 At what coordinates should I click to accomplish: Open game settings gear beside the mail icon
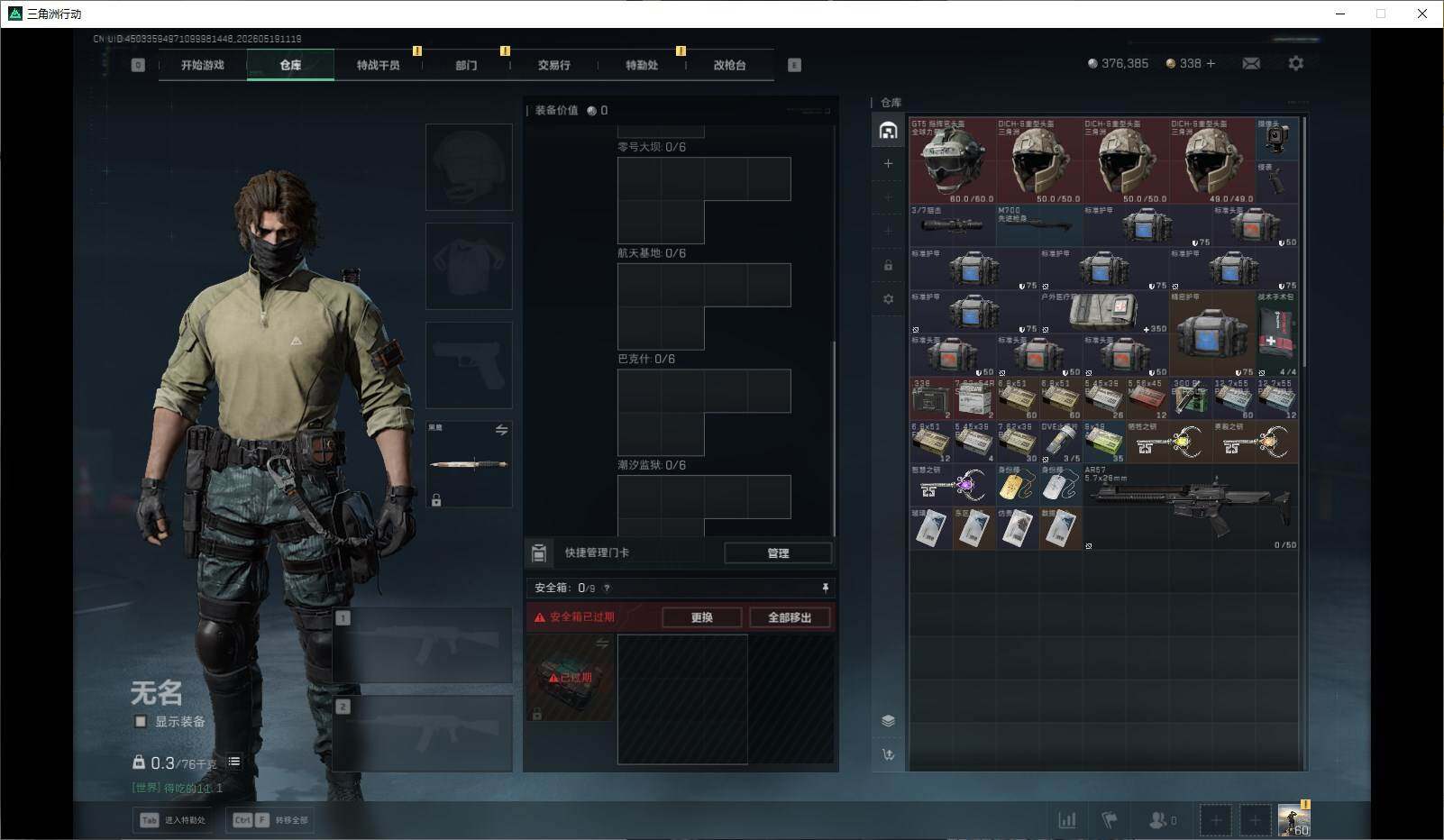click(x=1296, y=63)
